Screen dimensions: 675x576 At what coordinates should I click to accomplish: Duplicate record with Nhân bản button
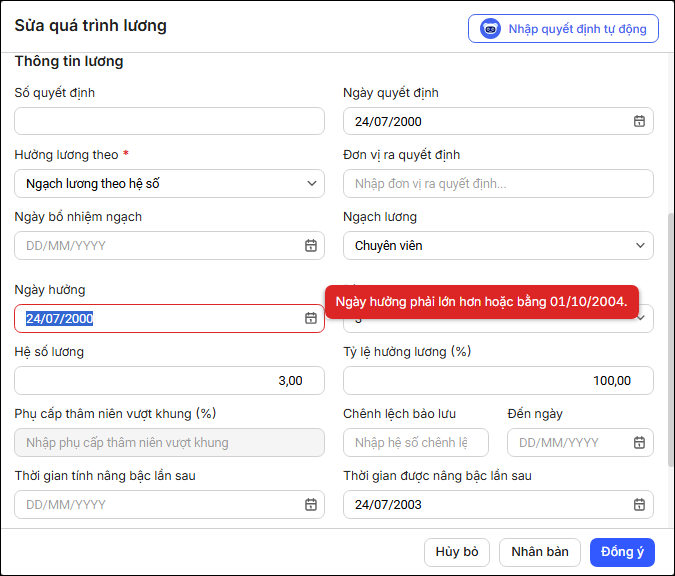[x=540, y=552]
